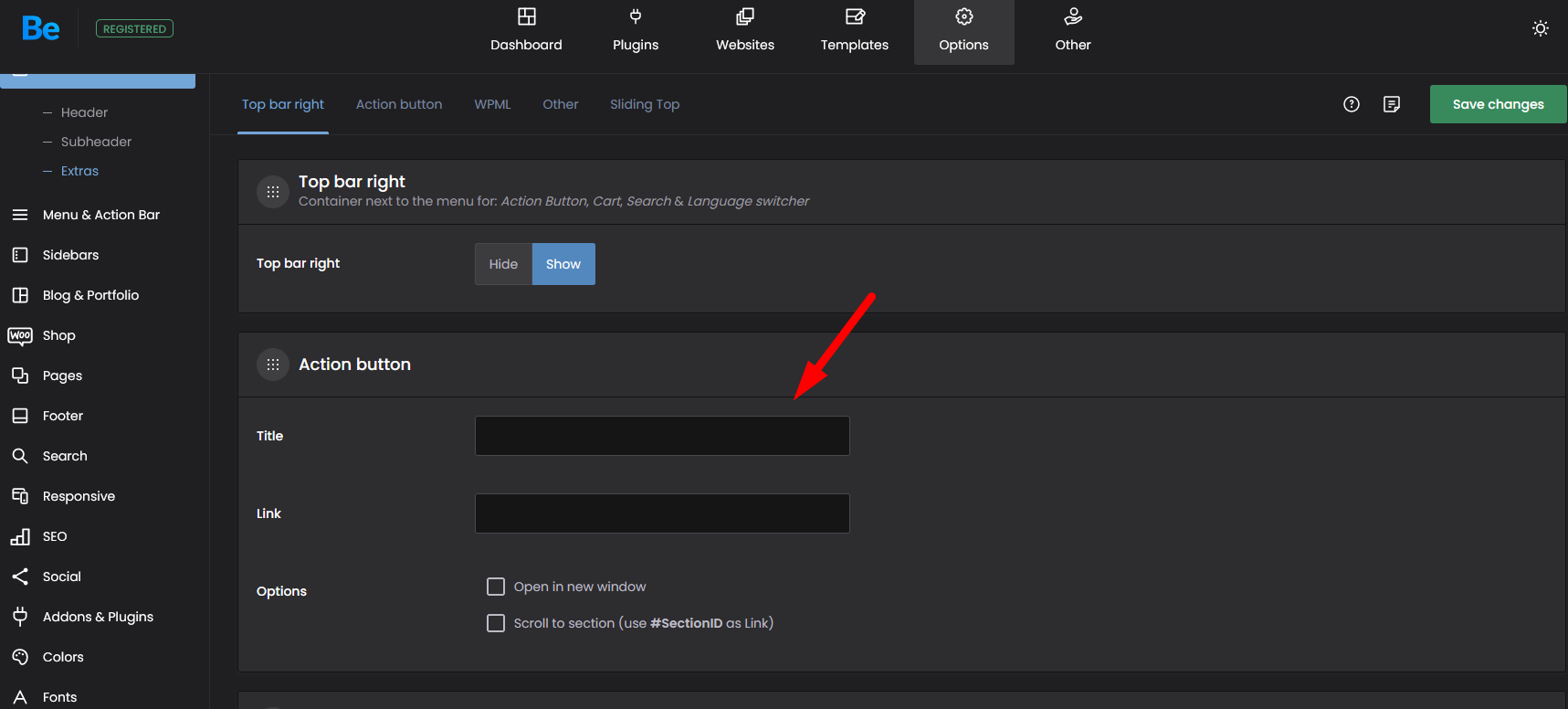Image resolution: width=1568 pixels, height=709 pixels.
Task: Click the Social share icon
Action: tap(20, 577)
